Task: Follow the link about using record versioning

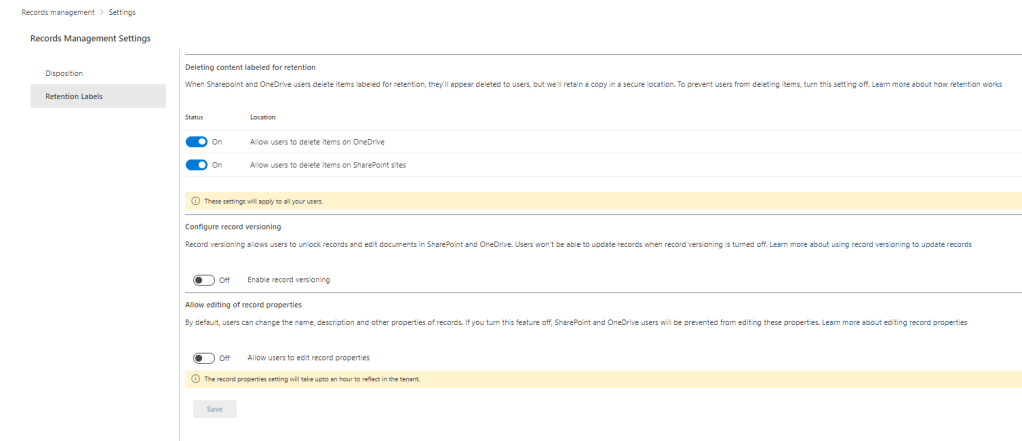Action: point(870,243)
